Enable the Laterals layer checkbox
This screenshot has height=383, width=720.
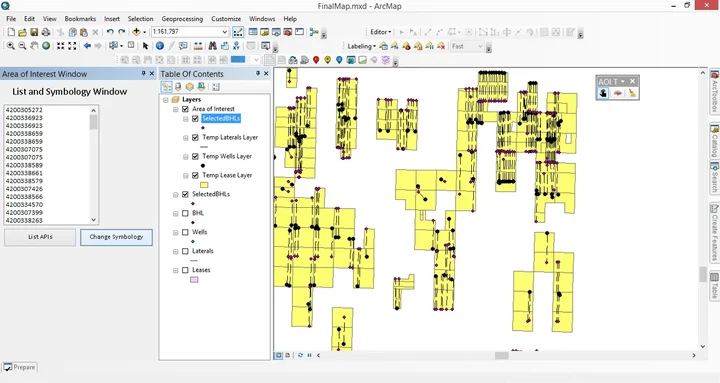click(186, 251)
